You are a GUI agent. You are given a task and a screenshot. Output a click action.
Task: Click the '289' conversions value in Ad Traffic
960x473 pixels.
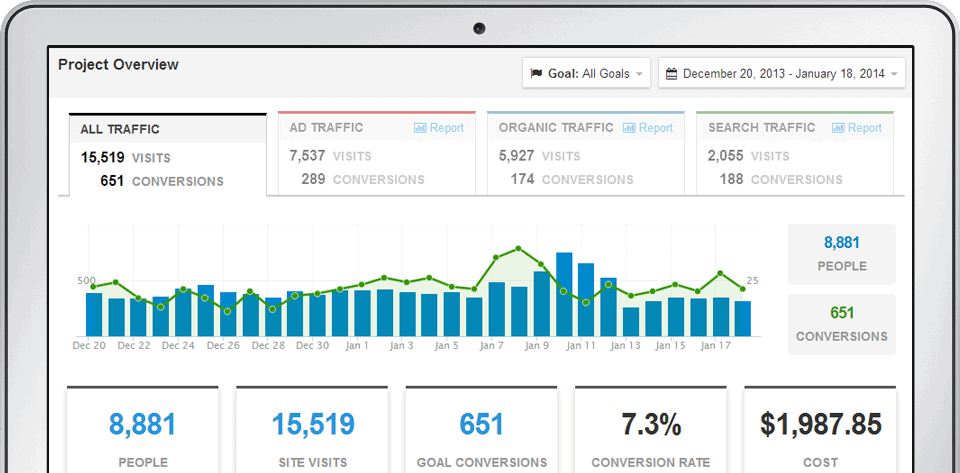click(313, 179)
